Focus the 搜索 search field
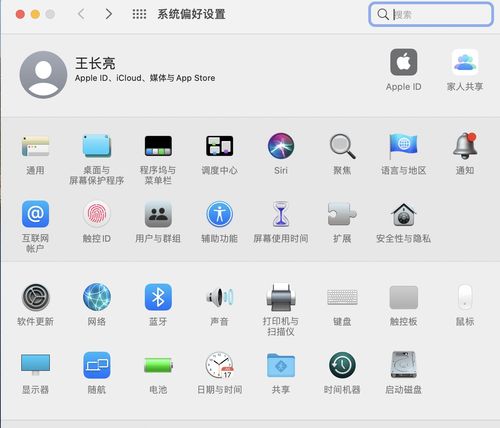Image resolution: width=500 pixels, height=428 pixels. click(x=431, y=14)
